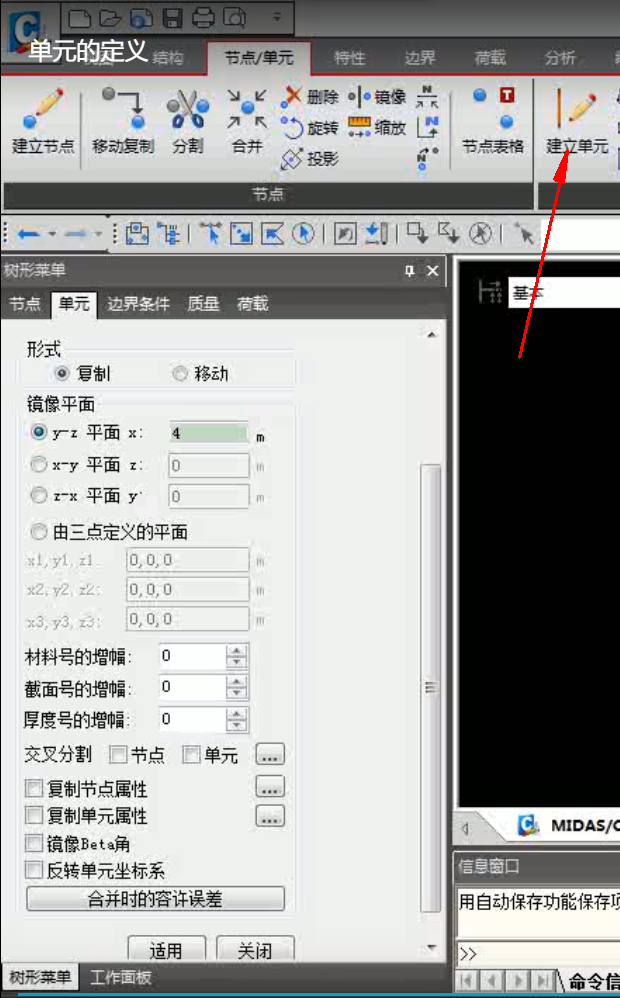The height and width of the screenshot is (998, 620).
Task: Switch to the 荷载 panel tab
Action: [253, 304]
